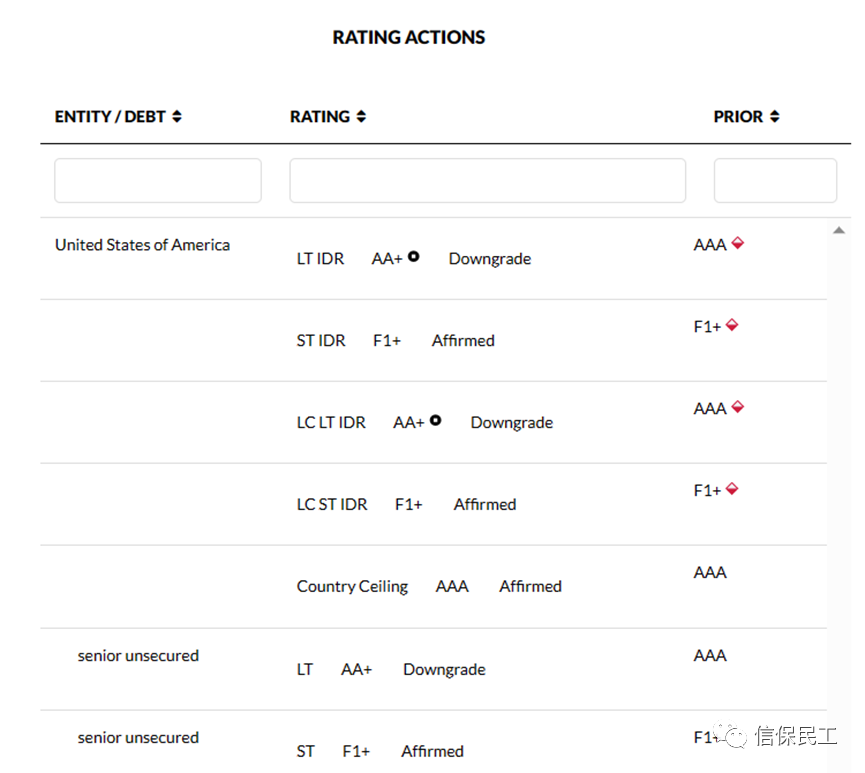Click the outlook circle icon in the LC LT IDR row
Image resolution: width=865 pixels, height=773 pixels.
coord(435,420)
